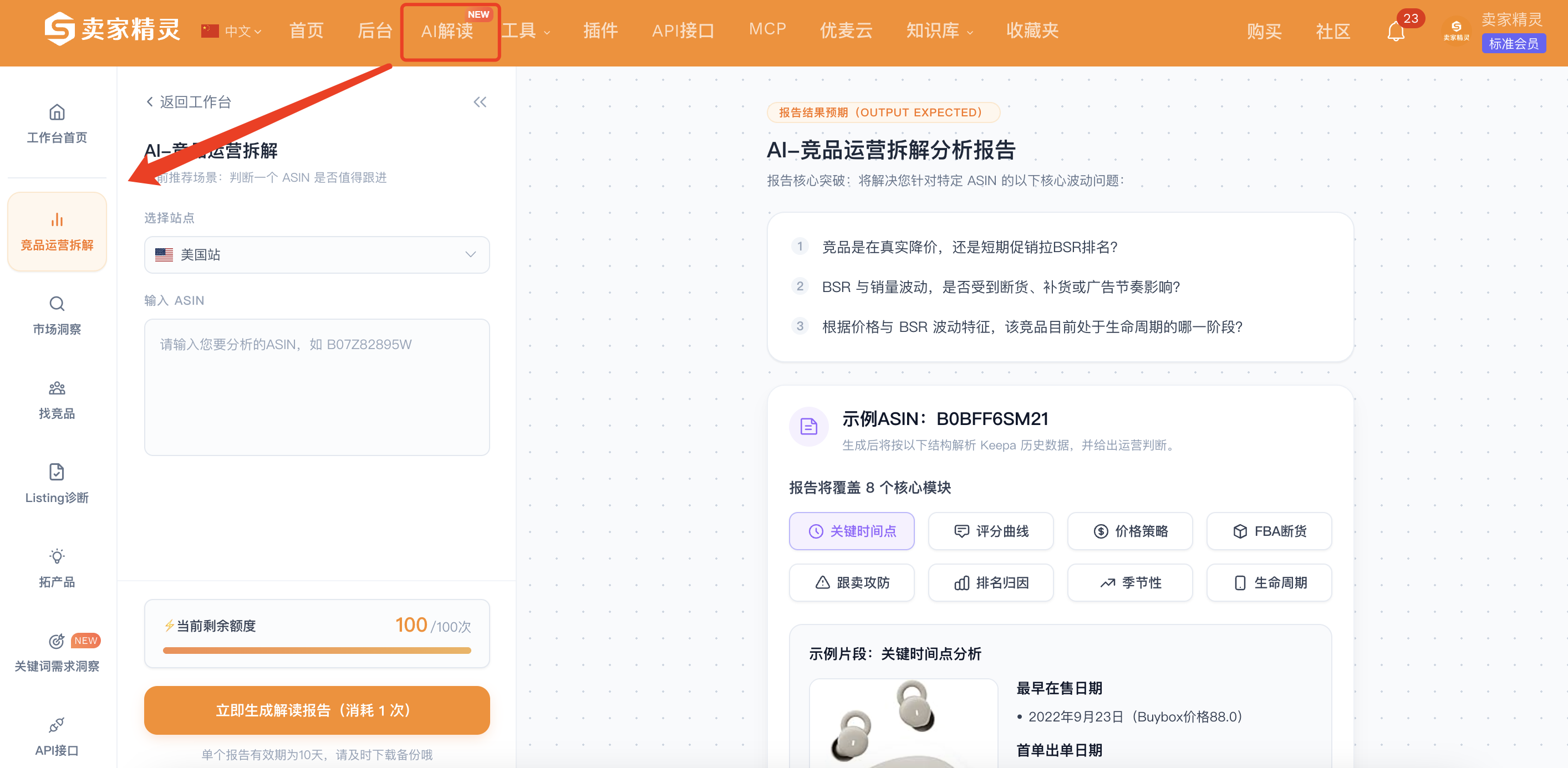Open 社区 in the top bar

pyautogui.click(x=1333, y=31)
